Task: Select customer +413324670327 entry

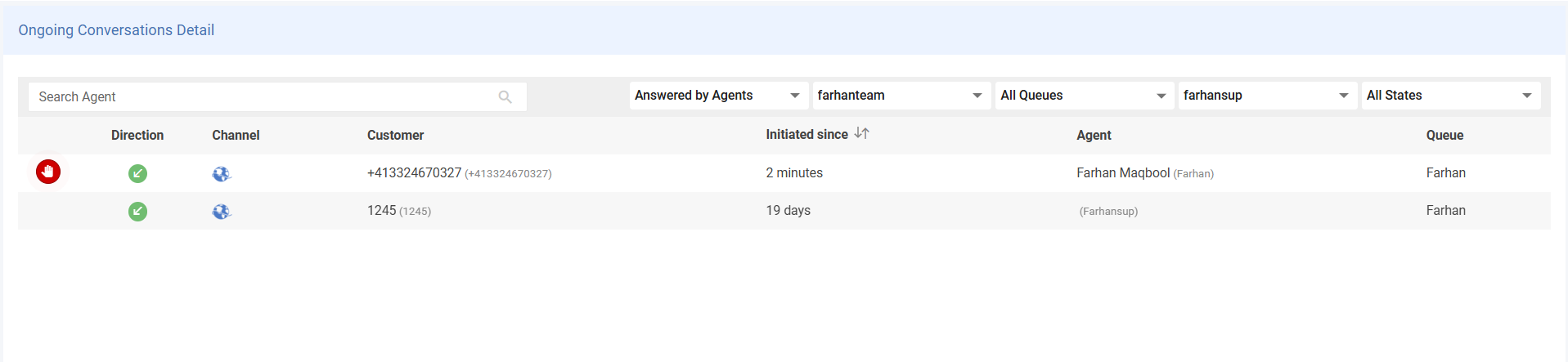Action: tap(415, 173)
